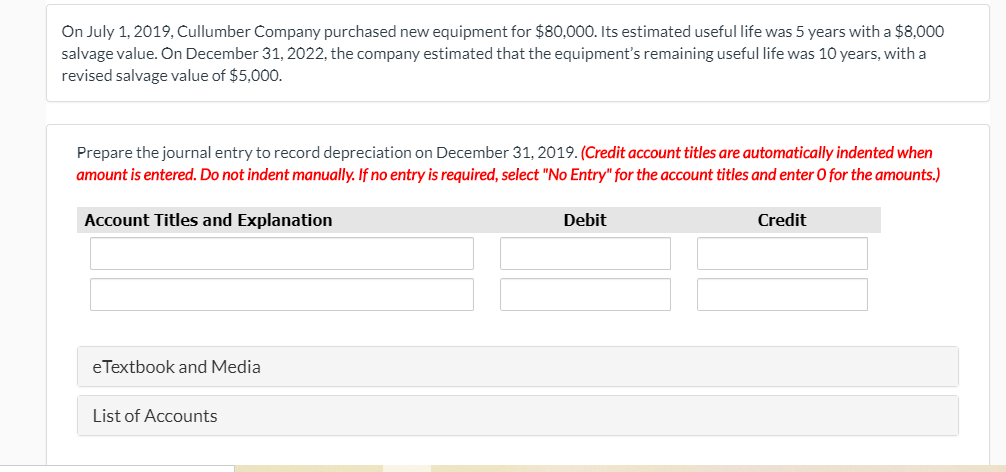Click the Debit column header
This screenshot has height=472, width=1006.
tap(585, 220)
